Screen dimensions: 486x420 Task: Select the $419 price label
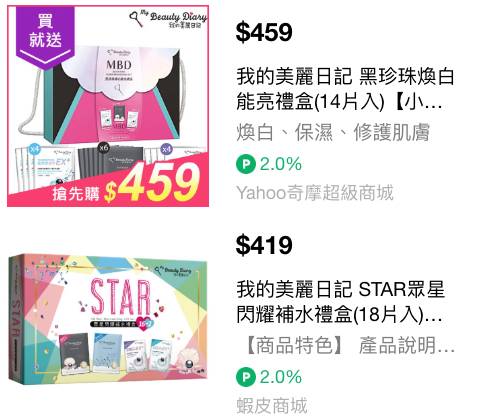pos(264,245)
